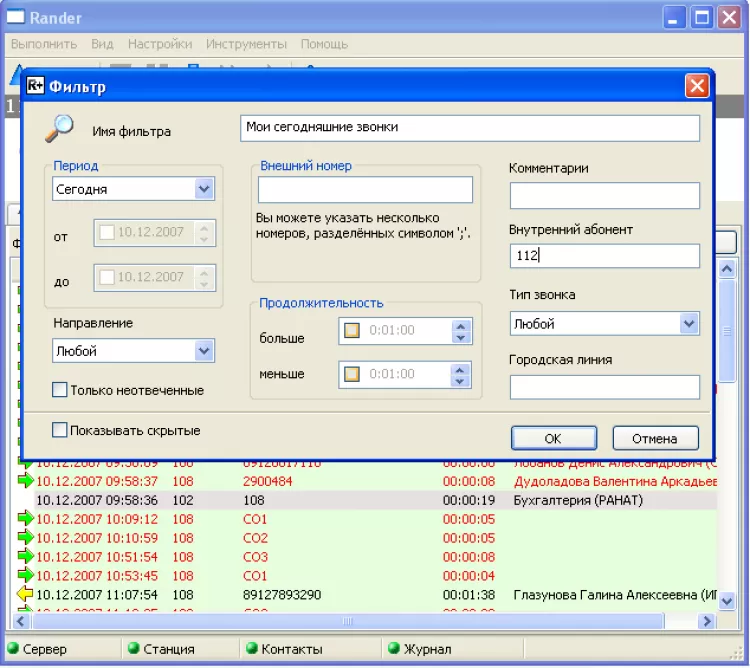Open the Инструменты menu
The height and width of the screenshot is (668, 750).
246,44
